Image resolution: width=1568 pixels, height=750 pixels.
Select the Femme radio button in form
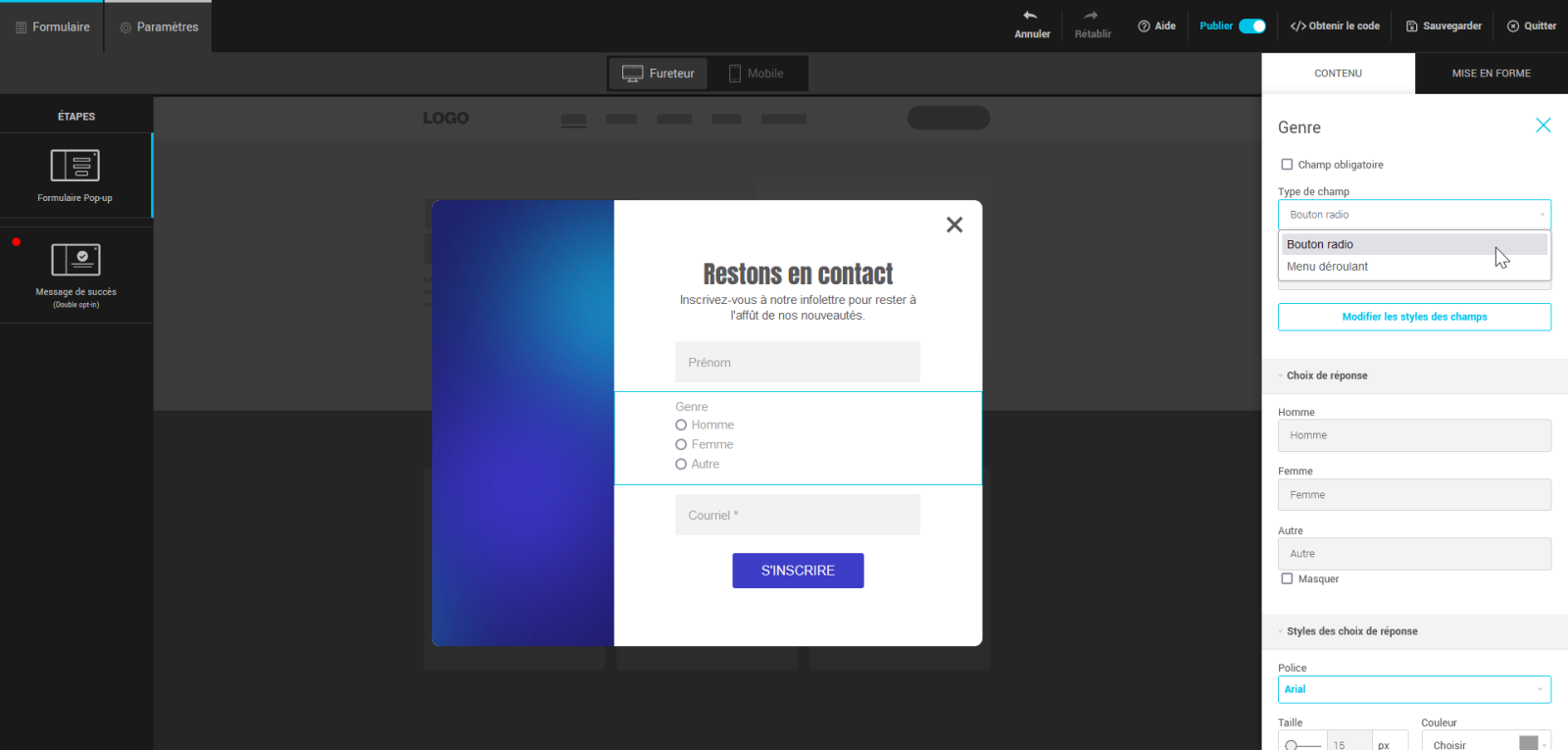(x=681, y=445)
